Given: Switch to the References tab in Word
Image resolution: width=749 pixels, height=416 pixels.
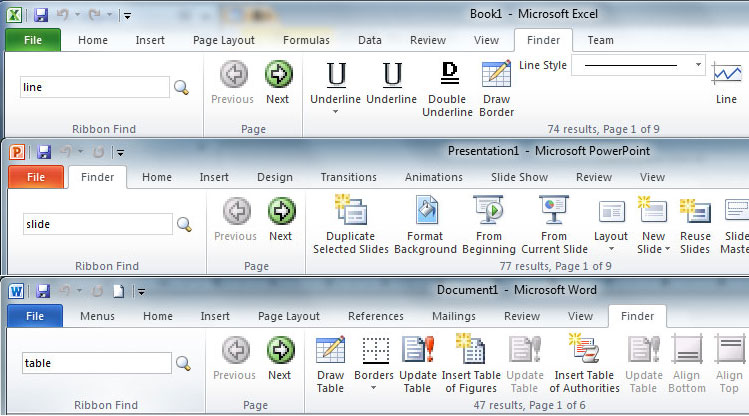Looking at the screenshot, I should coord(375,316).
